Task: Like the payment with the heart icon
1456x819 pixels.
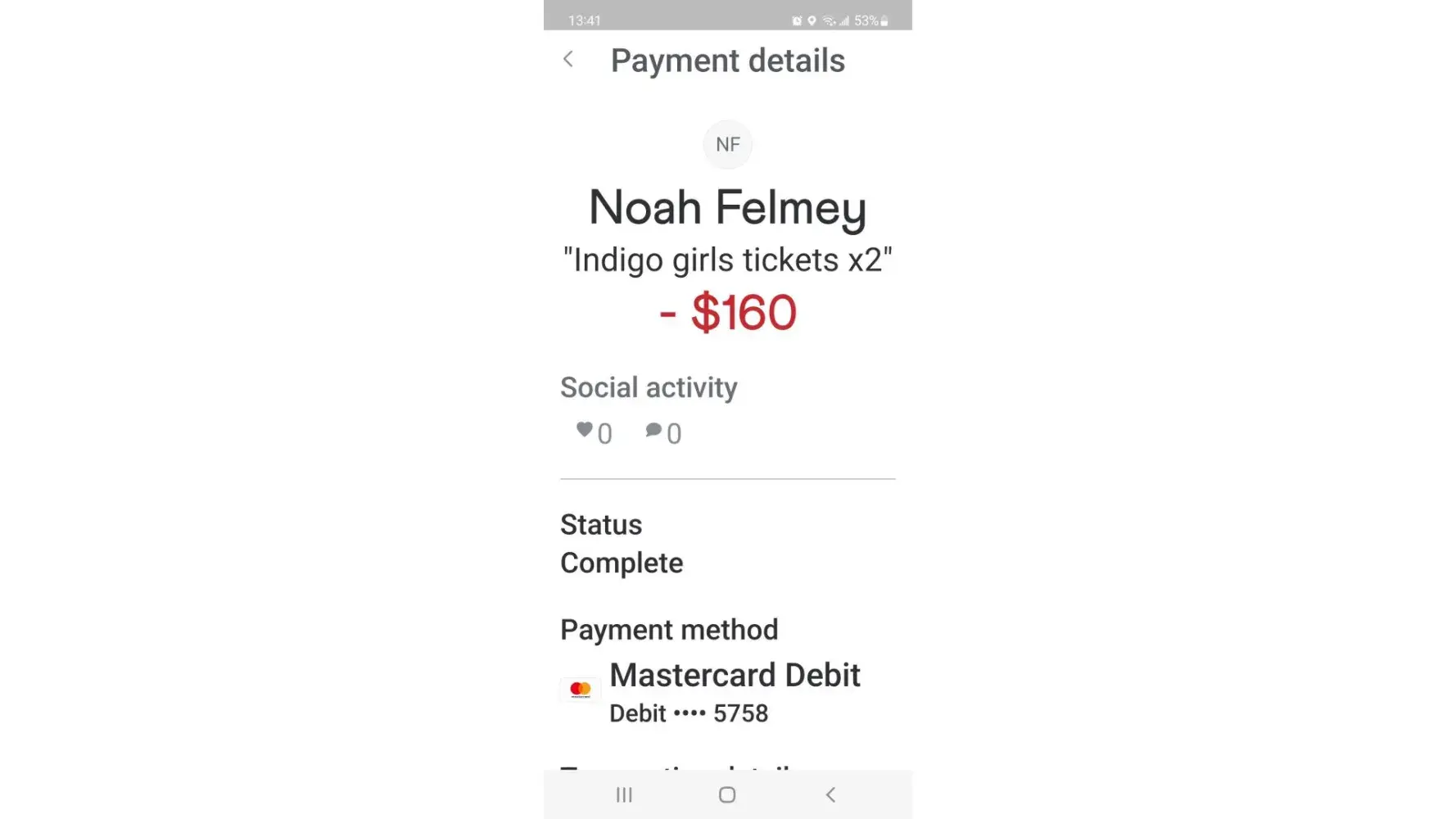Action: click(x=584, y=430)
